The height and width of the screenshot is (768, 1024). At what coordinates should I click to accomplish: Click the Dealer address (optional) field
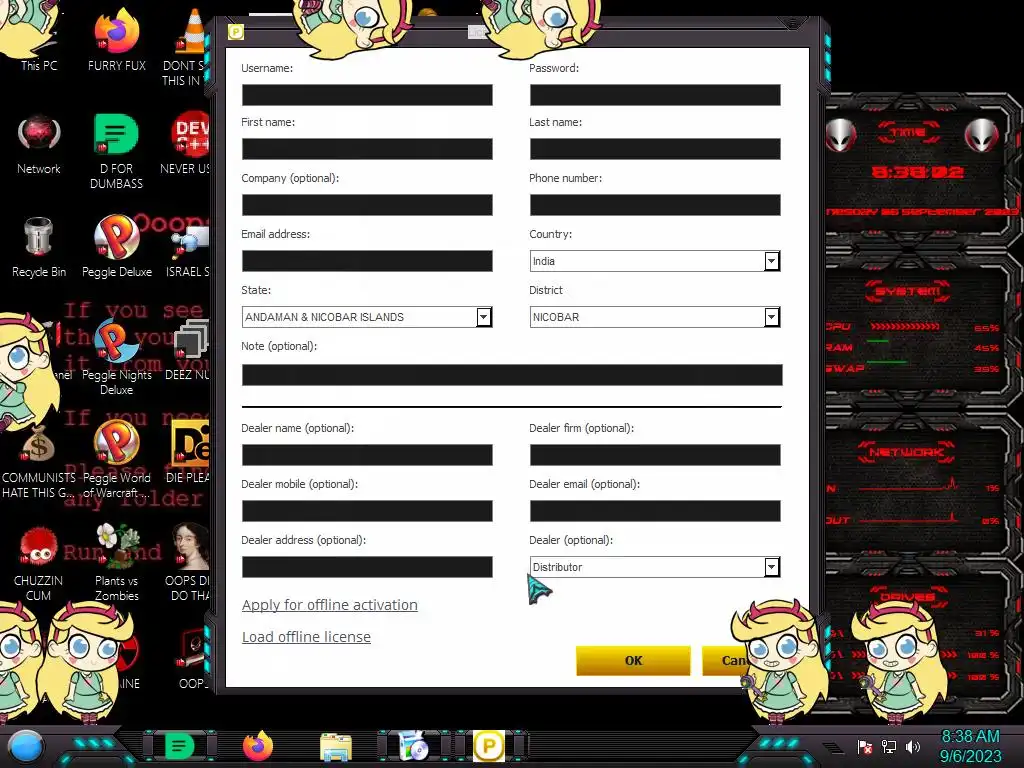367,567
